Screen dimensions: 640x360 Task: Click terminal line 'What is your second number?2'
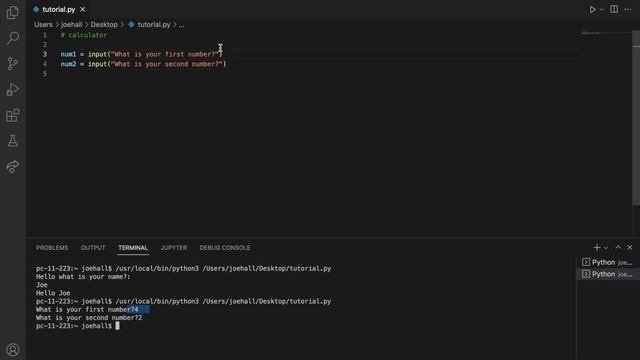[89, 318]
